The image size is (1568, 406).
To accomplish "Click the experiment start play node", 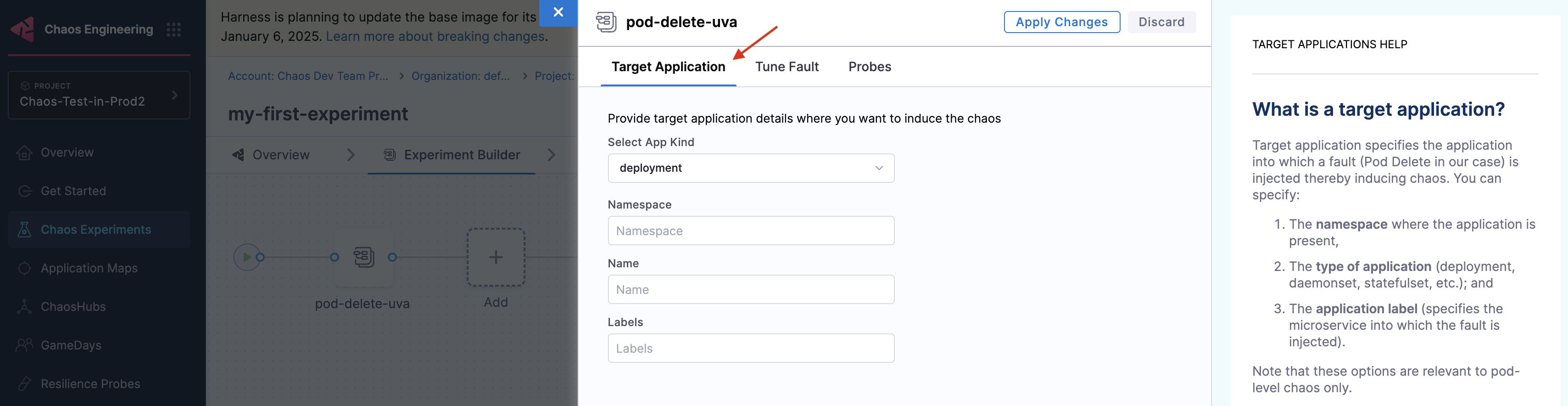I will point(246,257).
